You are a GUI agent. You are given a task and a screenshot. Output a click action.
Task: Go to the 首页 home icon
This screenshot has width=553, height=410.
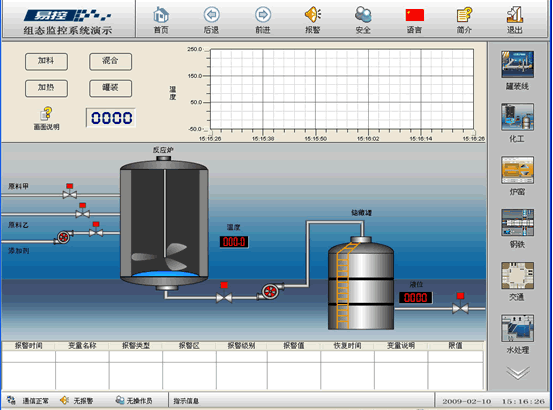pos(161,15)
